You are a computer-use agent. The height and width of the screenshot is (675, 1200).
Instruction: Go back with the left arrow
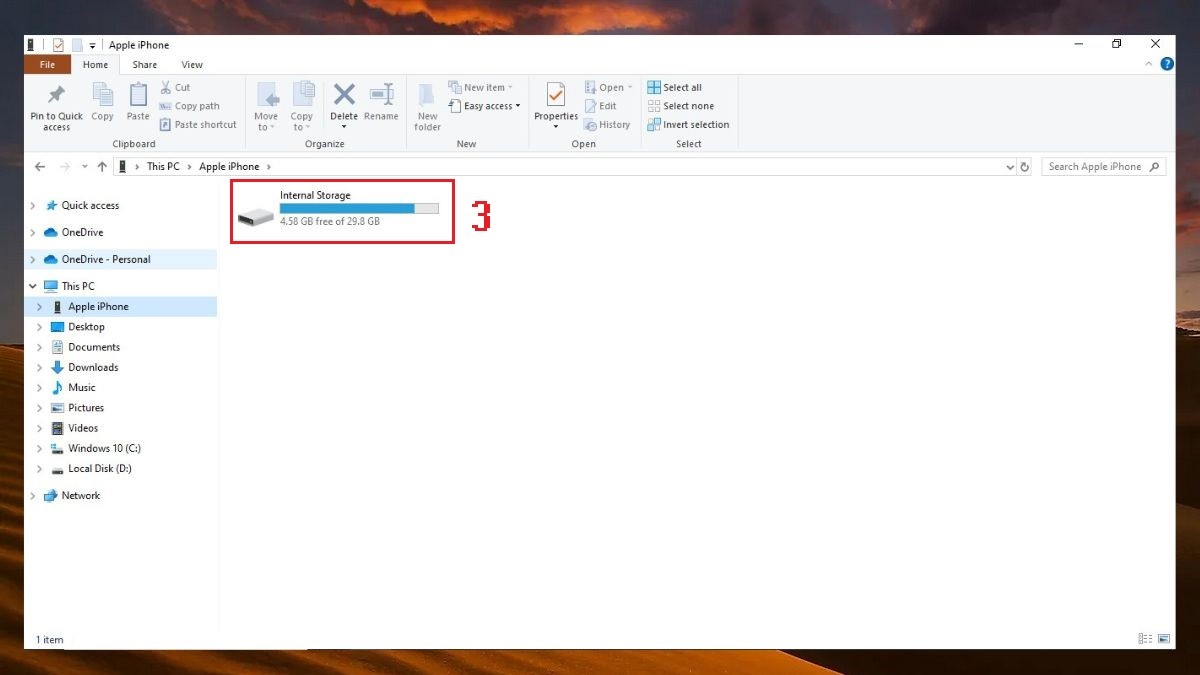pos(40,167)
